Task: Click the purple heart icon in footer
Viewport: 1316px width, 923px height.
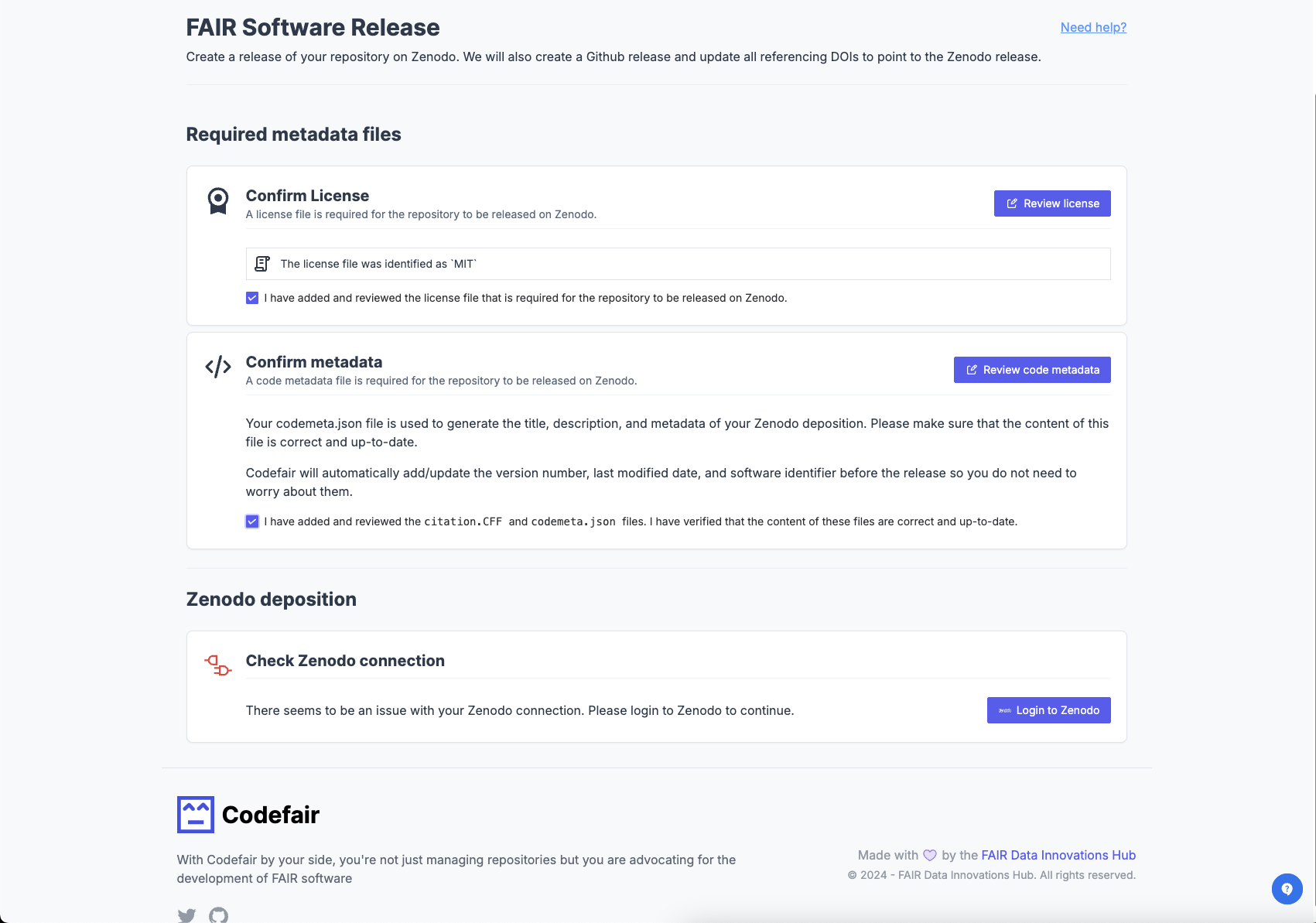Action: click(930, 855)
